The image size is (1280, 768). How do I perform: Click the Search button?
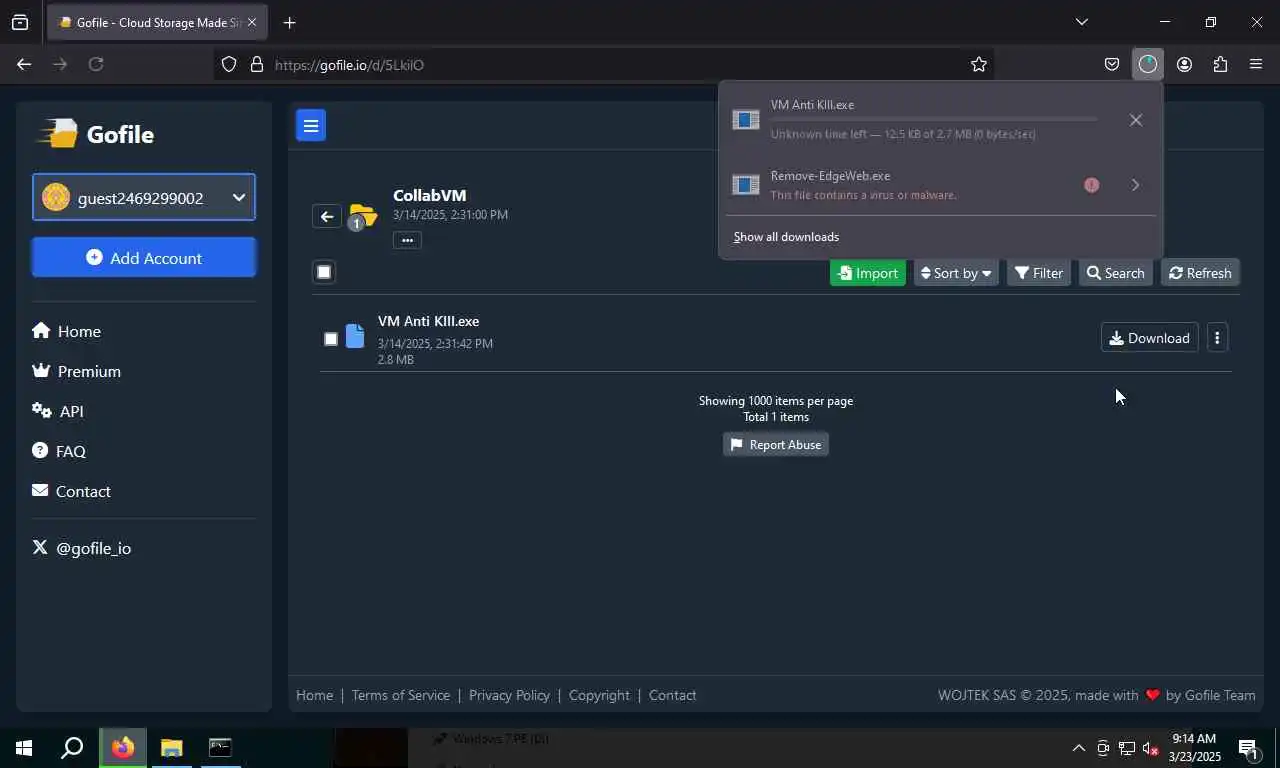click(x=1115, y=273)
